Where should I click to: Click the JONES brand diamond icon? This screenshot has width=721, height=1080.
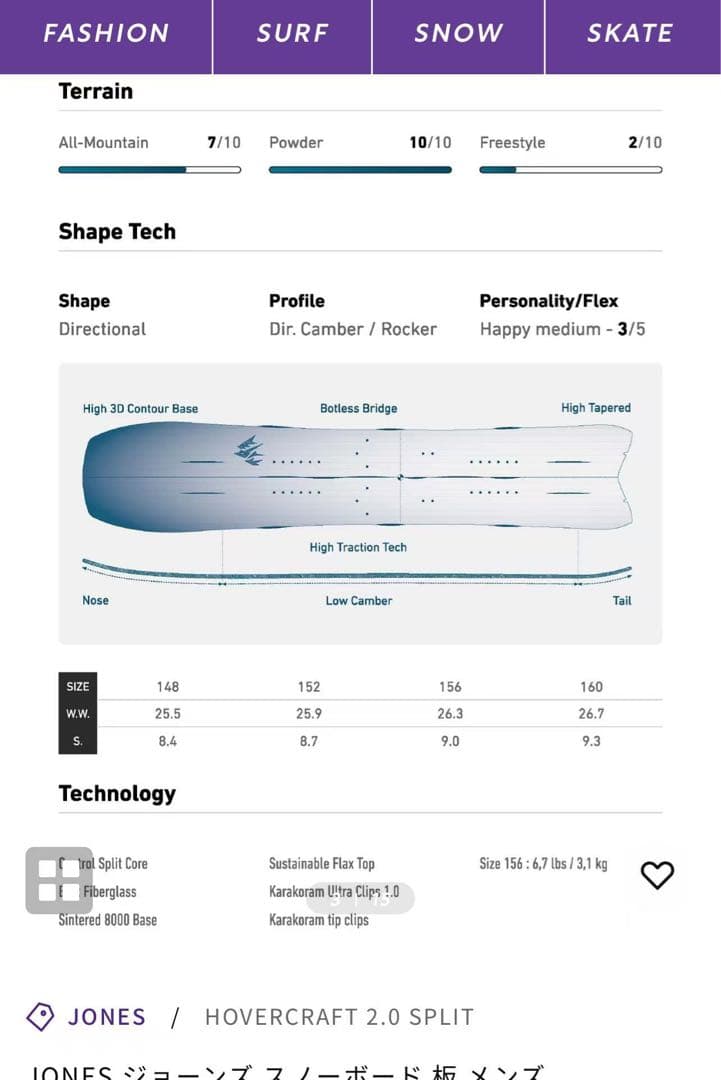[40, 1017]
